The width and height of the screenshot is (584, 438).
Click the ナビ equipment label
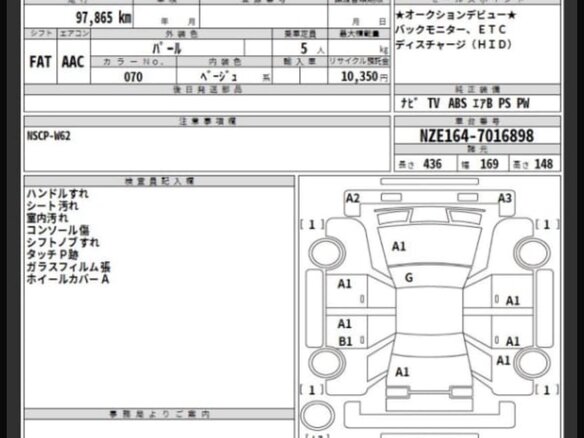pyautogui.click(x=408, y=103)
